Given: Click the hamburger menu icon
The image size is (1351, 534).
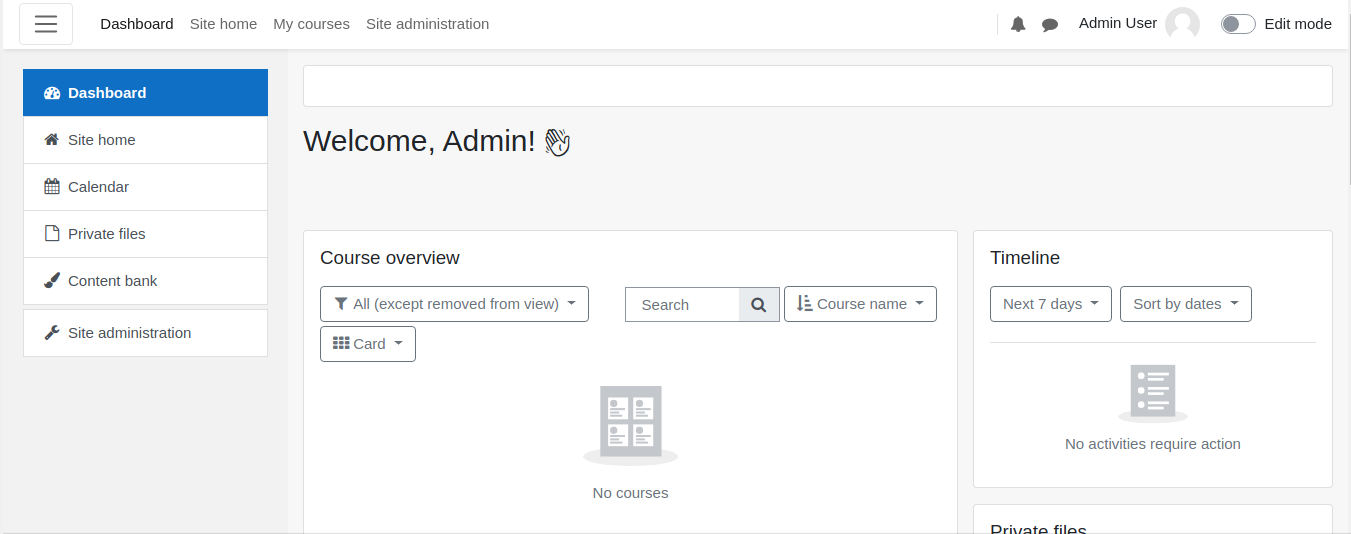Looking at the screenshot, I should coord(46,24).
